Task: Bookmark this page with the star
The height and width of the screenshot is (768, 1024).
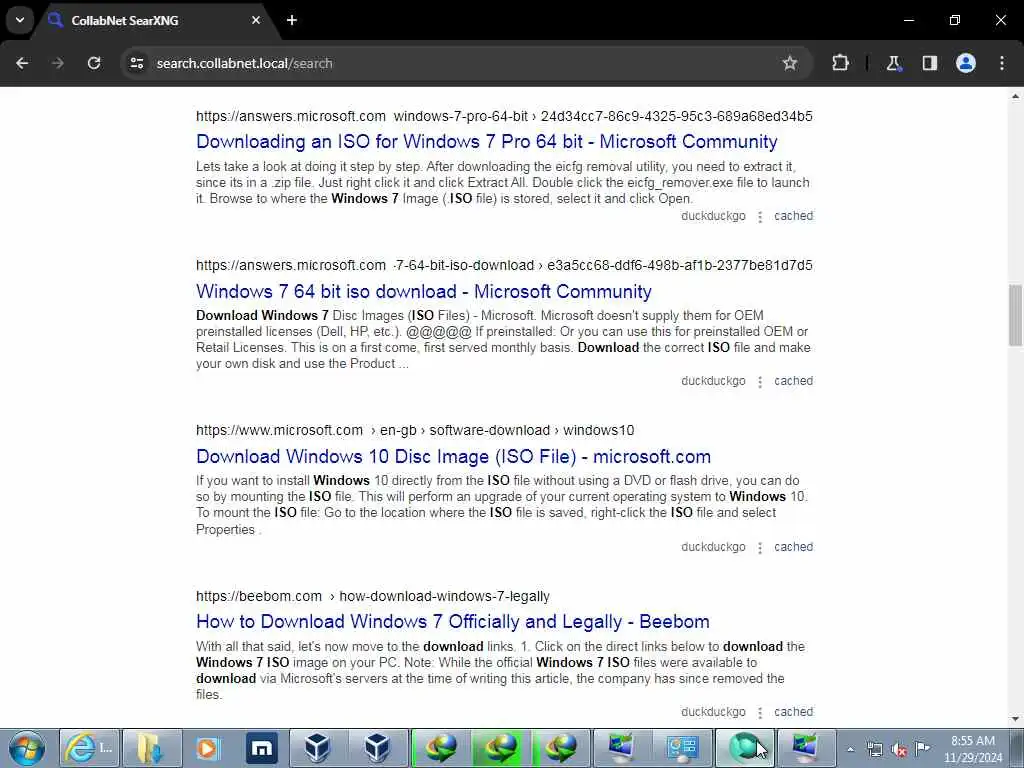Action: [x=790, y=63]
